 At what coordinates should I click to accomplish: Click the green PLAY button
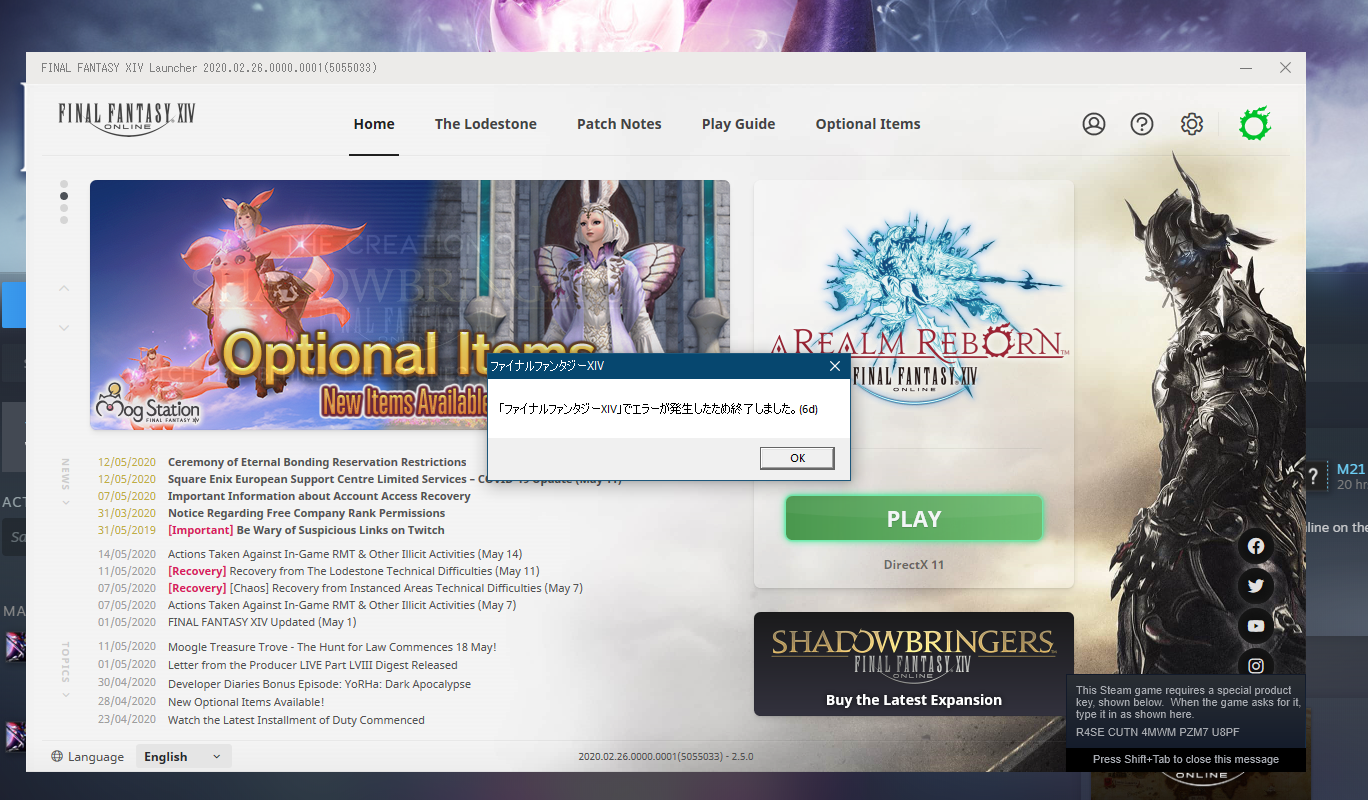coord(914,519)
